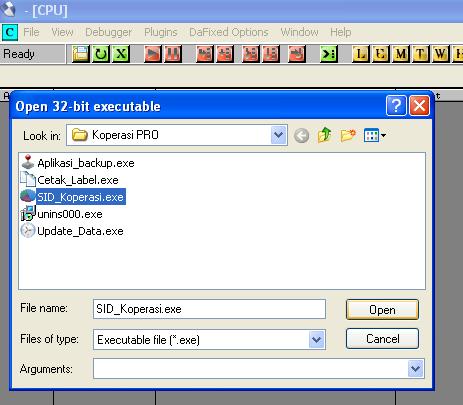This screenshot has height=405, width=463.
Task: Go up one folder level
Action: coord(324,135)
